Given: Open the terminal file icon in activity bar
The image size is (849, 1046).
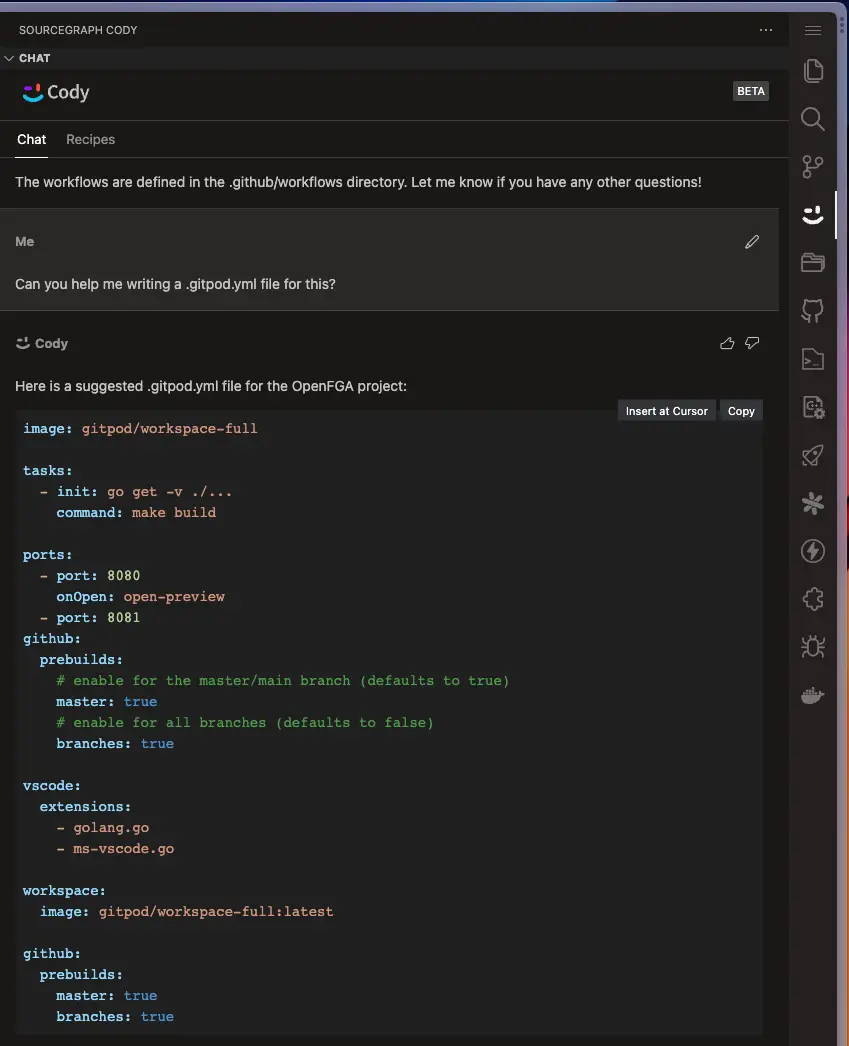Looking at the screenshot, I should click(813, 359).
